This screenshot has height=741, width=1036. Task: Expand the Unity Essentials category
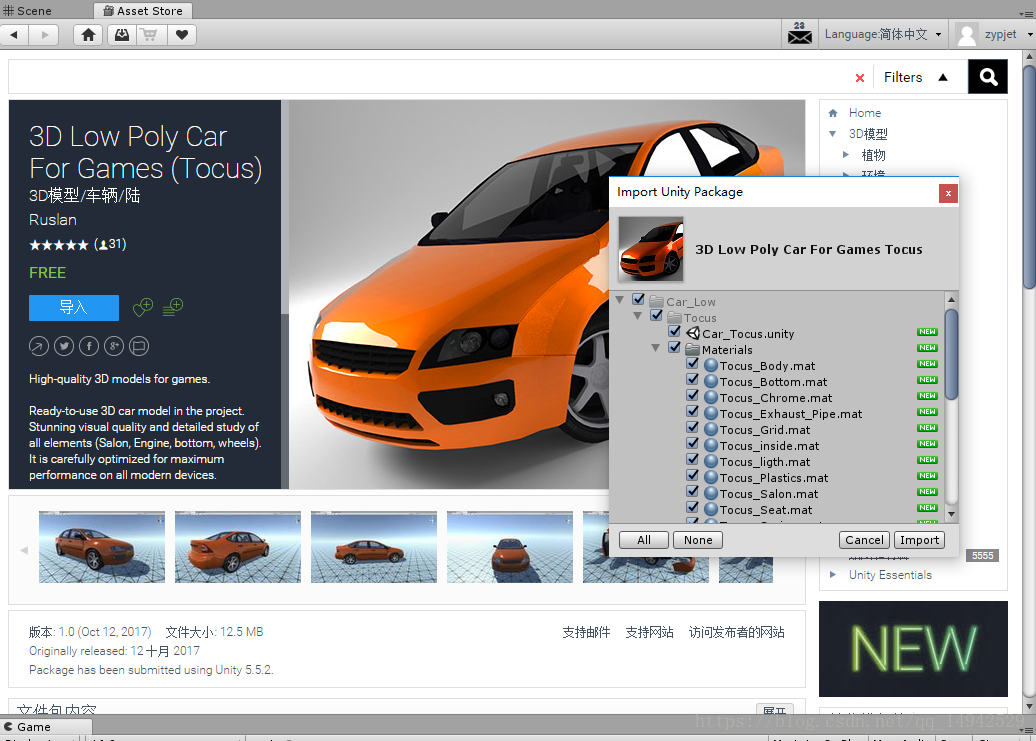[832, 575]
